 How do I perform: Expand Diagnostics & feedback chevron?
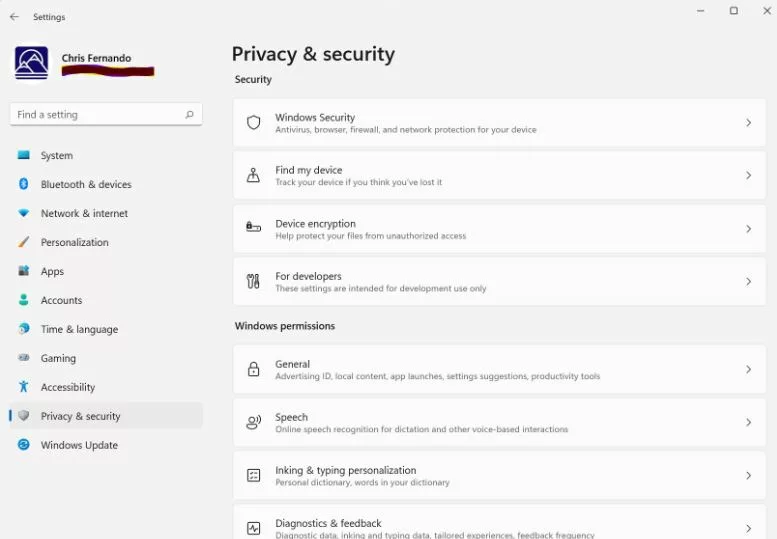(748, 528)
